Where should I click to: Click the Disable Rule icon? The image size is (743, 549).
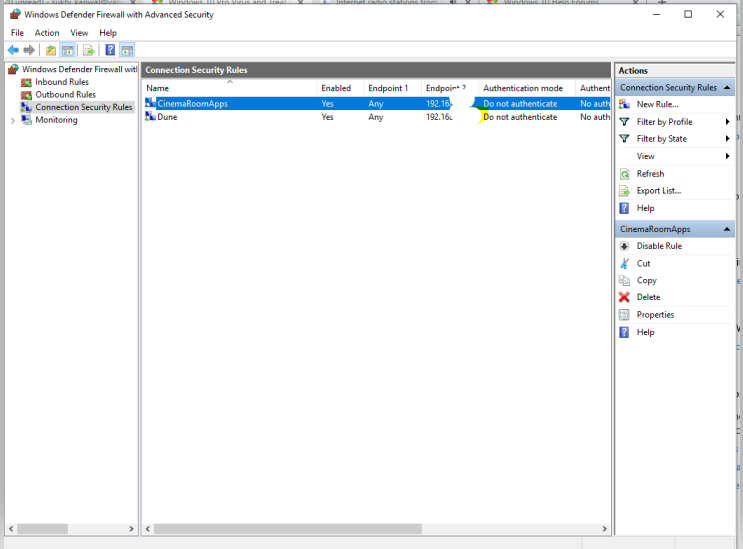625,246
